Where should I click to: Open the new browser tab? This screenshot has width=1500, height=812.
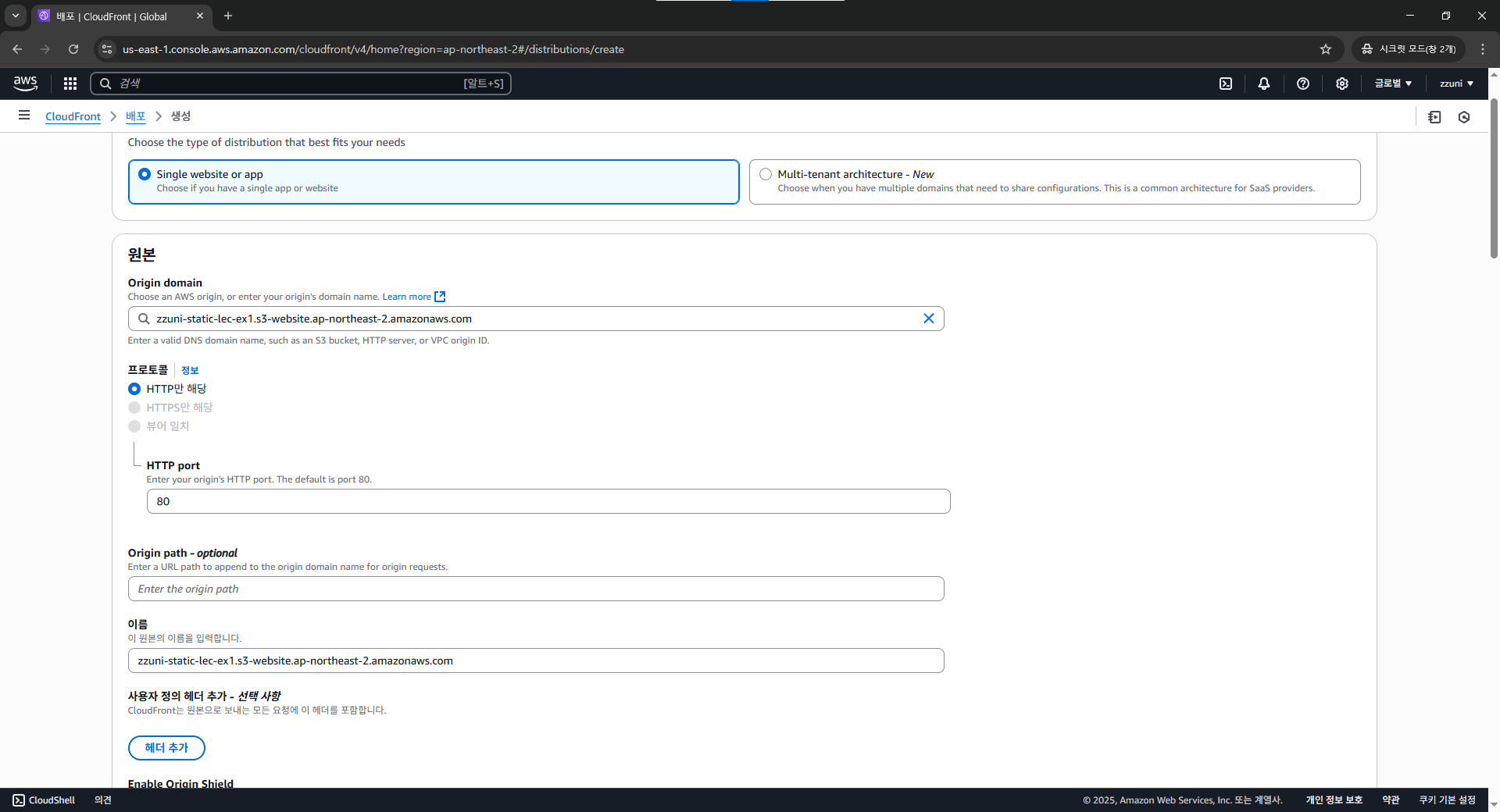point(228,16)
